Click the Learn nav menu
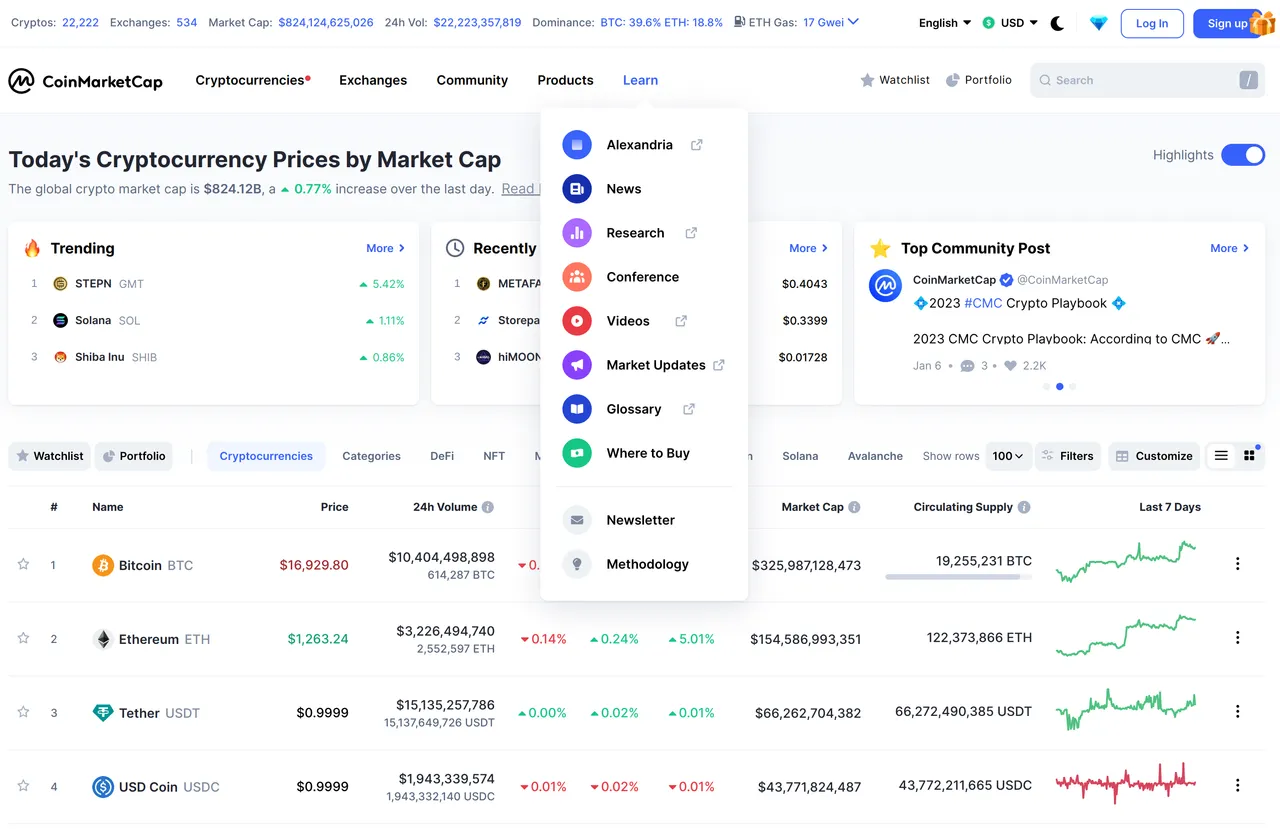The image size is (1280, 829). [x=640, y=80]
